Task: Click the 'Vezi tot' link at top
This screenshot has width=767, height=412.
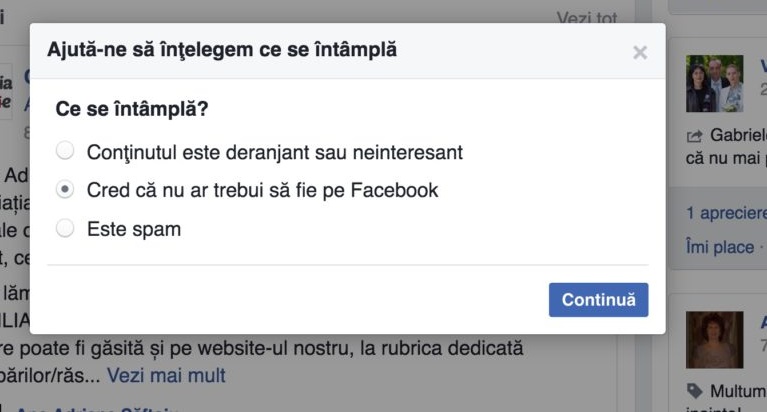Action: pos(587,18)
